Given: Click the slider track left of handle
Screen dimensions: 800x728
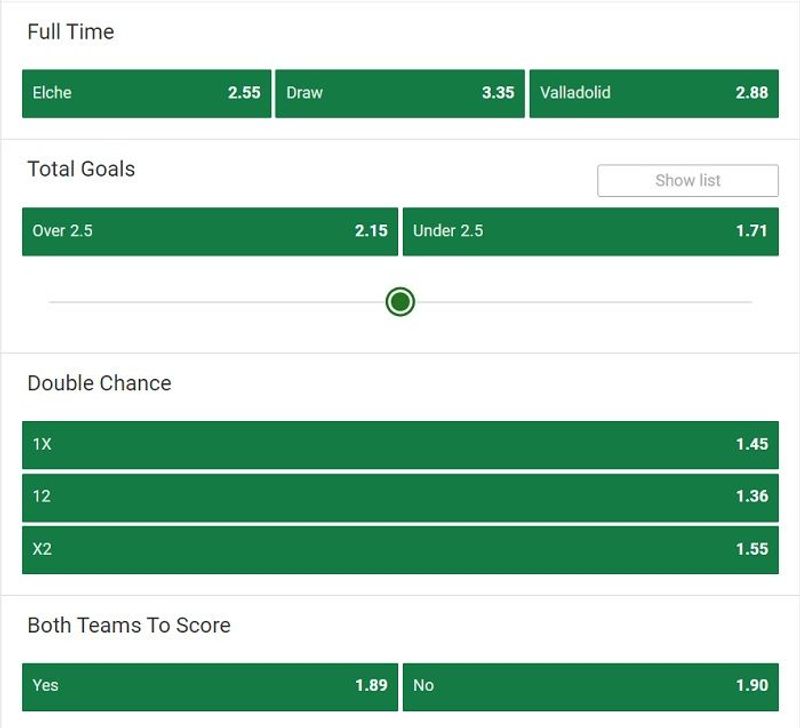Looking at the screenshot, I should pyautogui.click(x=217, y=302).
